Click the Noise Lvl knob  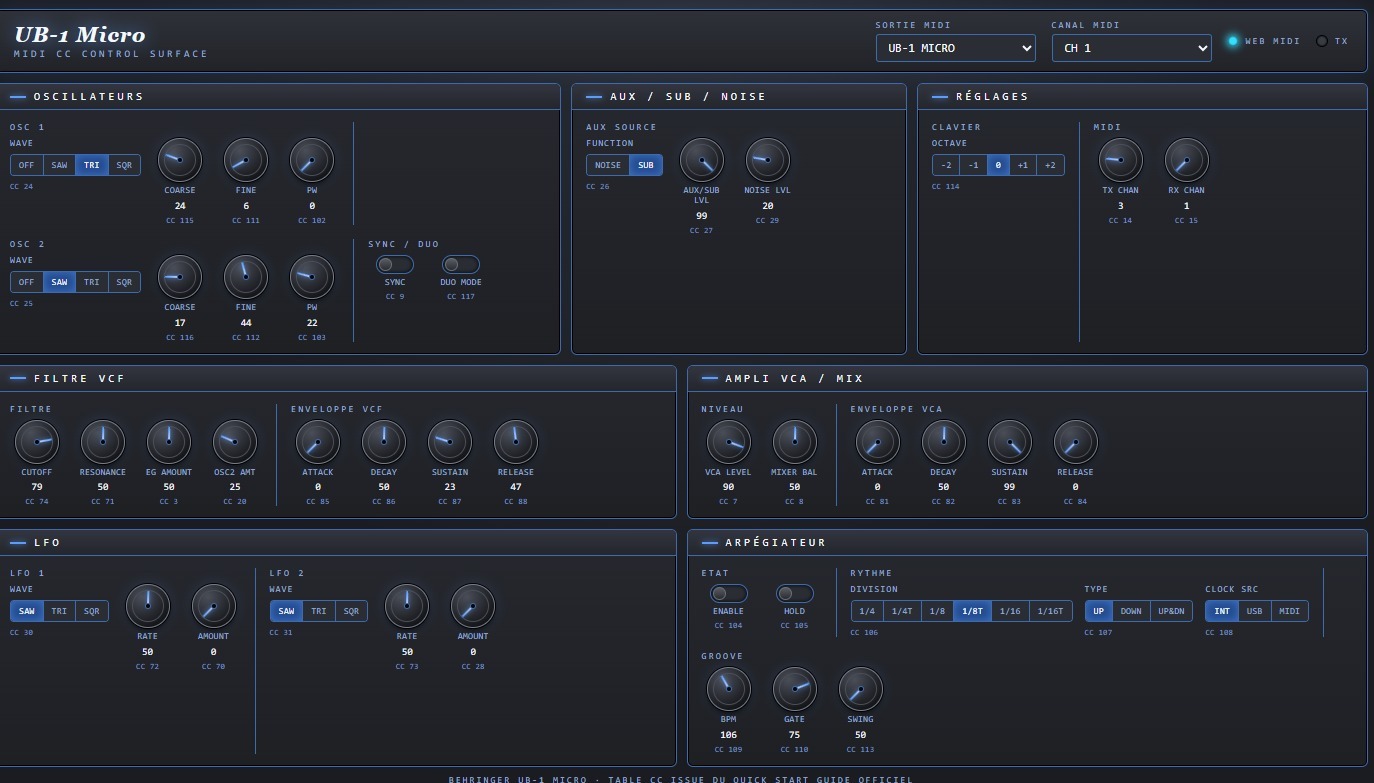[768, 160]
